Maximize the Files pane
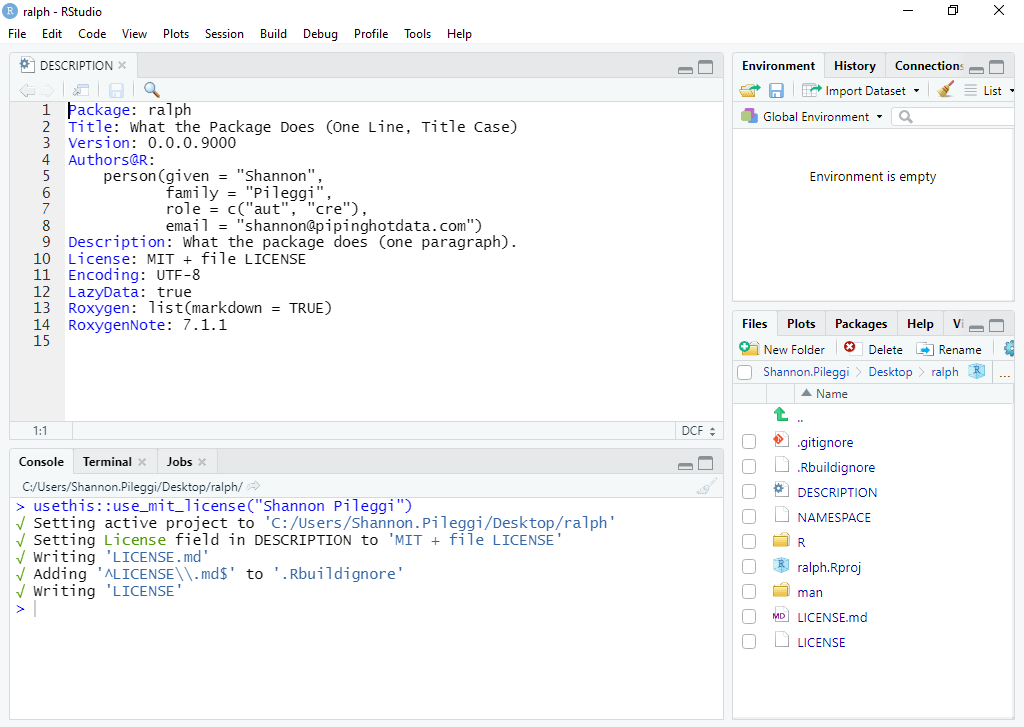This screenshot has height=727, width=1024. (997, 325)
